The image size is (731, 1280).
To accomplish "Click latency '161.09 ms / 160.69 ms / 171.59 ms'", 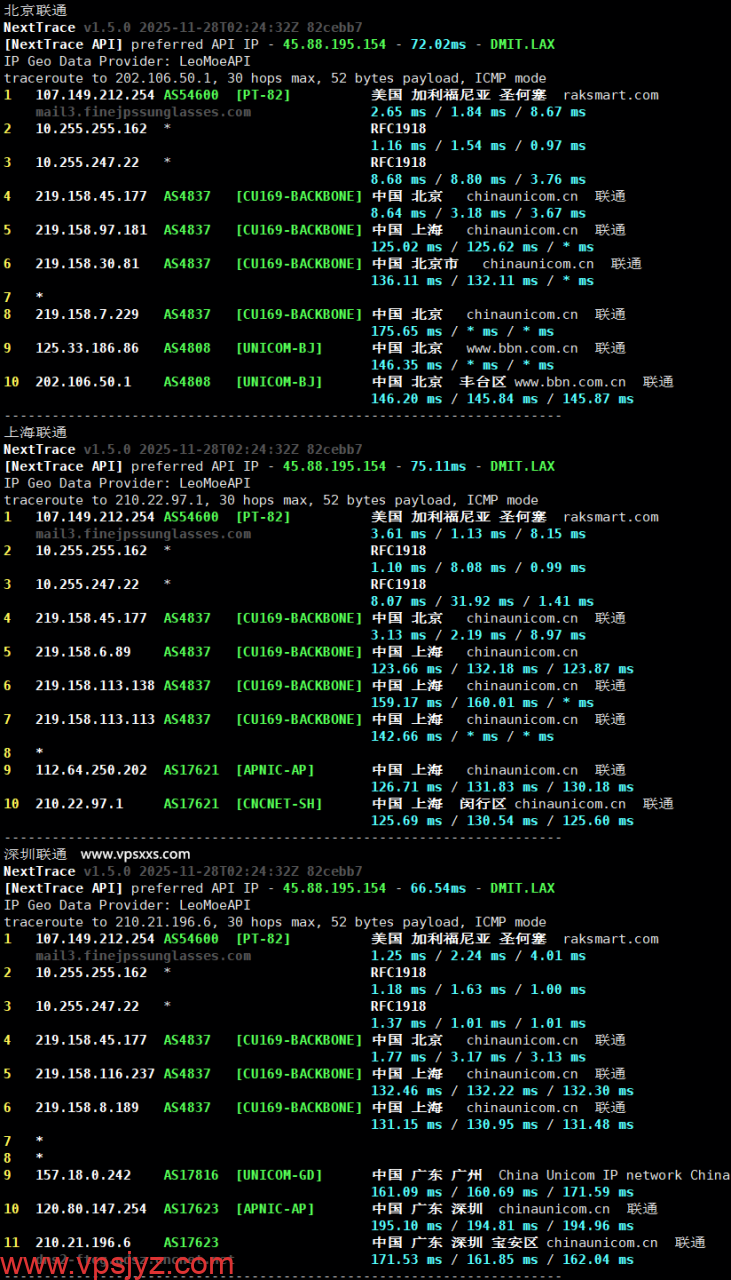I will pos(502,1193).
